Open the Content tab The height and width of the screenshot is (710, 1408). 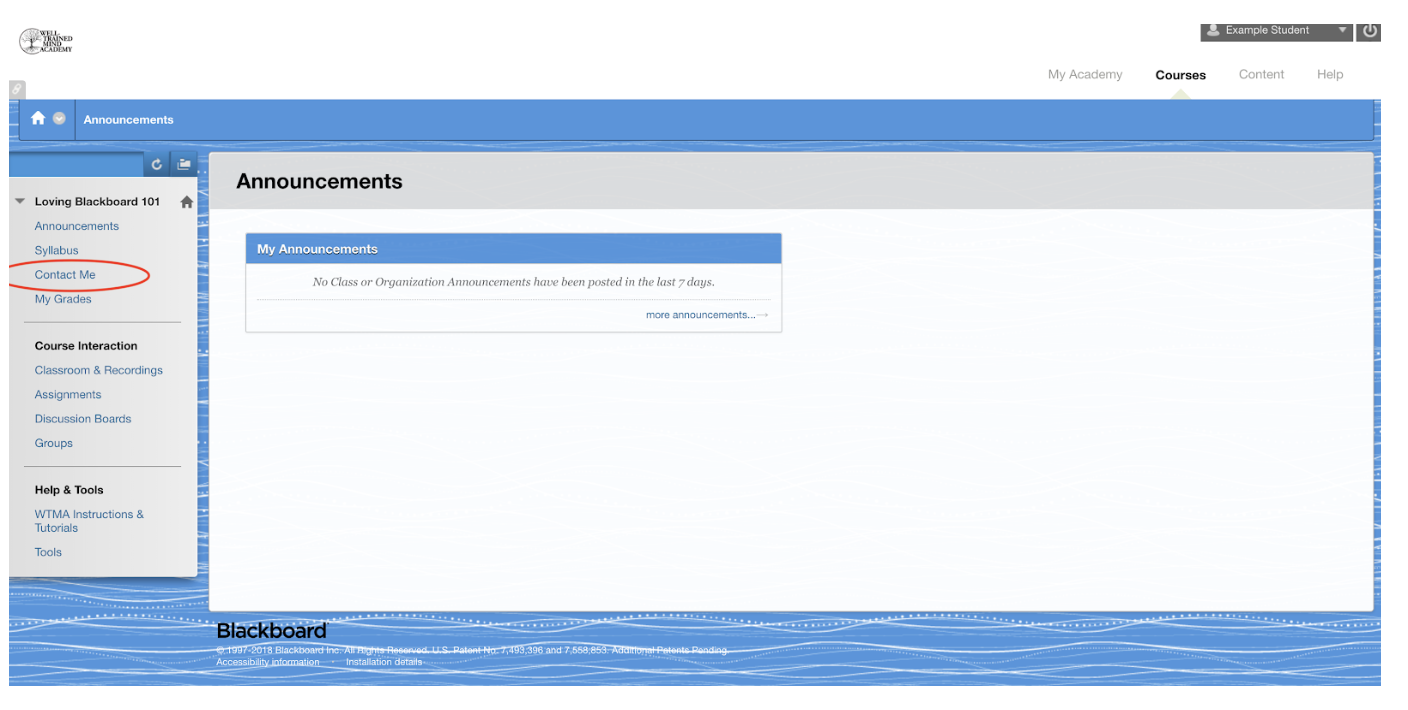click(x=1261, y=75)
